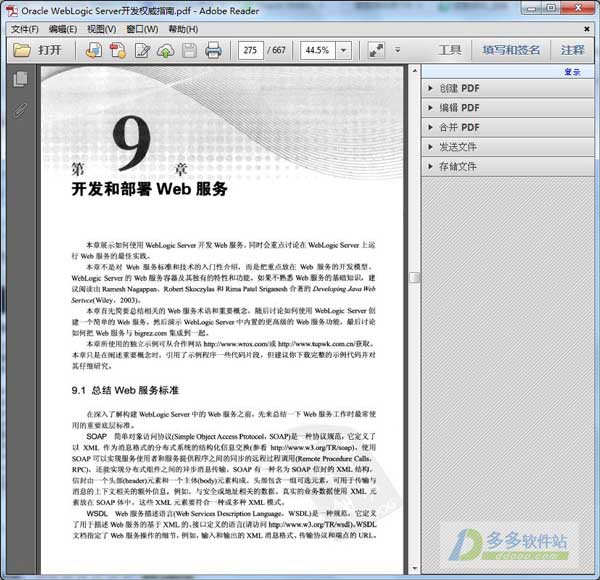This screenshot has width=600, height=580.
Task: Show attachments paperclip panel icon
Action: point(20,111)
